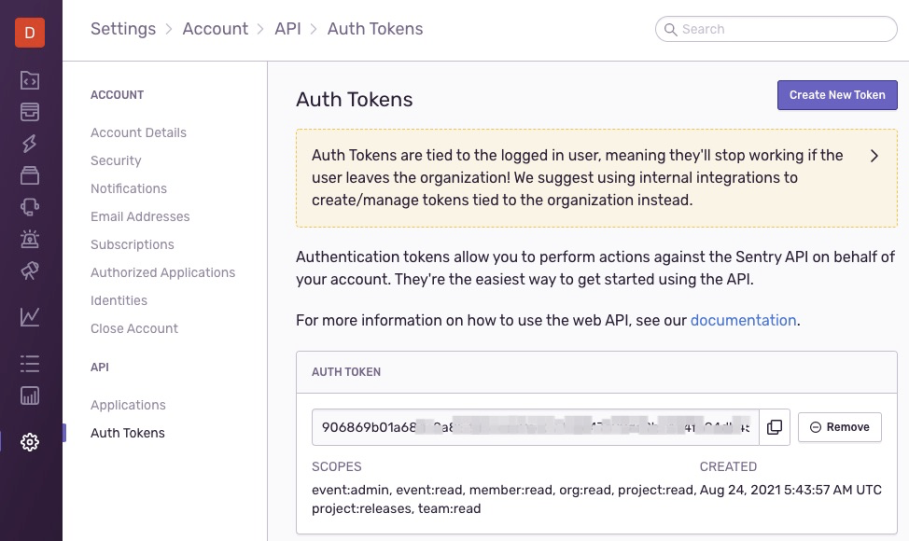Screen dimensions: 909x541
Task: Open Releases via the sidebar box icon
Action: coord(30,175)
